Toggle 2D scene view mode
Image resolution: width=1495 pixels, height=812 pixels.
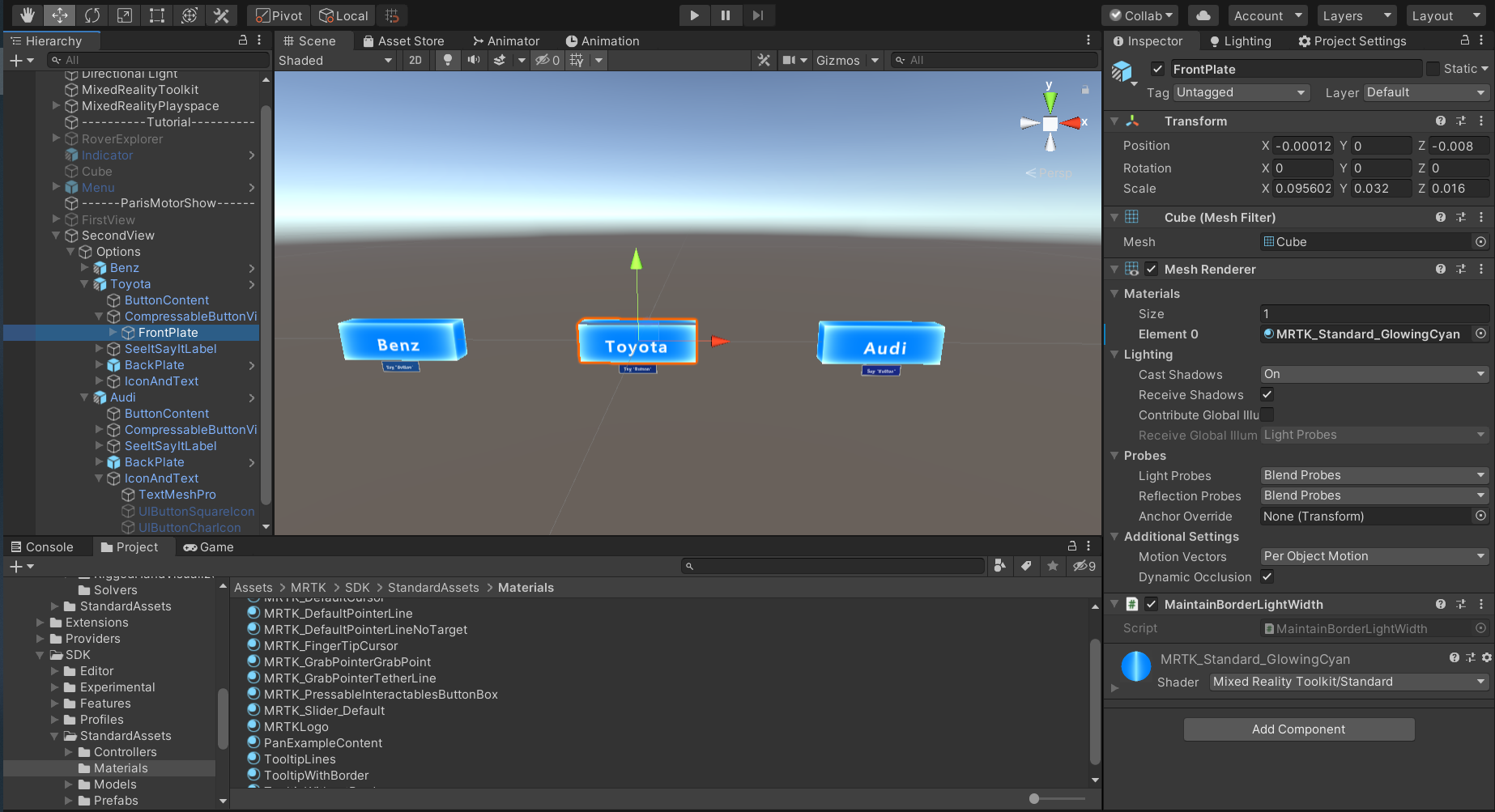[415, 60]
